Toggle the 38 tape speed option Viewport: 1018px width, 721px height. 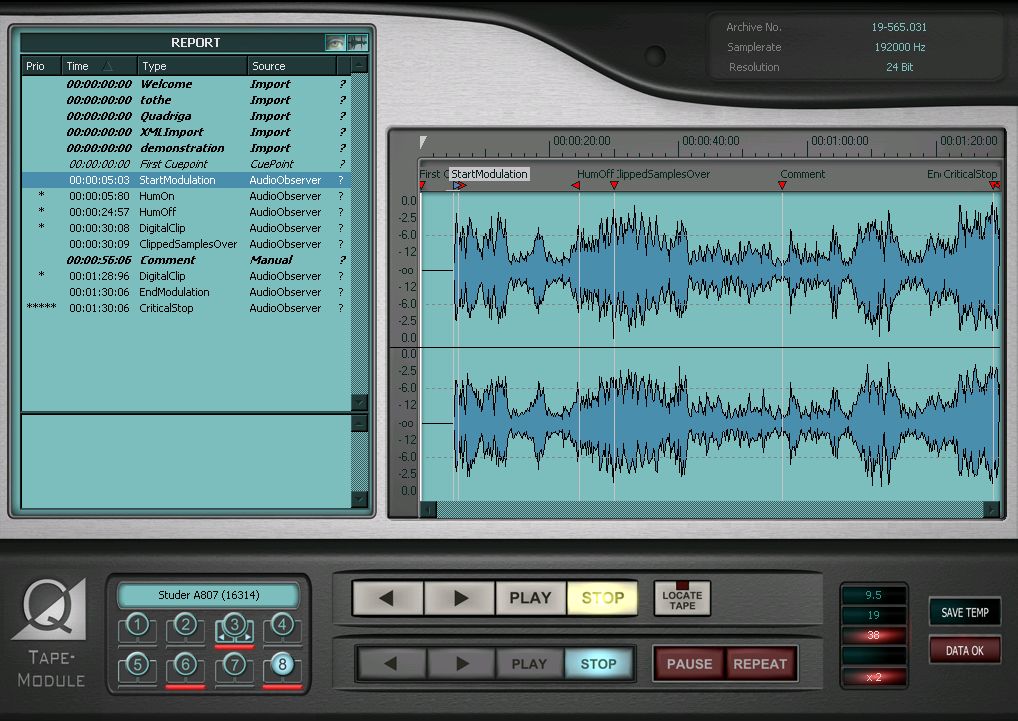(874, 635)
